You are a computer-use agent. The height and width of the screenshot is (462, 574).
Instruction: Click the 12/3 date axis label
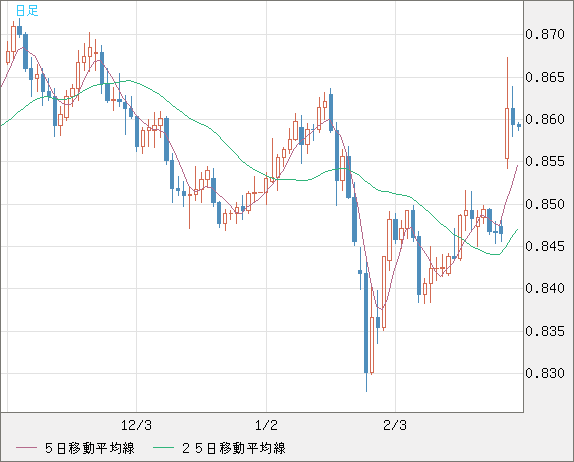pyautogui.click(x=136, y=425)
